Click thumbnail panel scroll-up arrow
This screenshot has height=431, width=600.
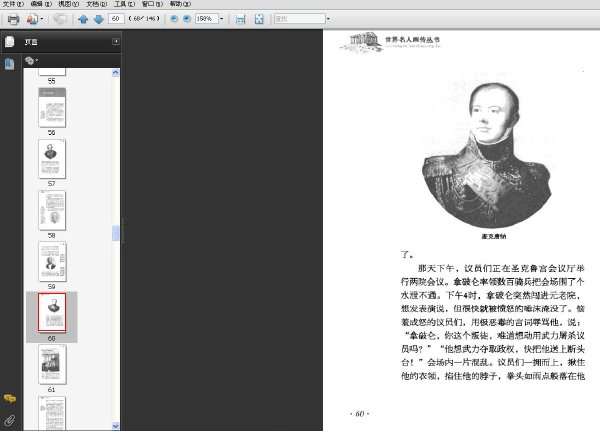coord(116,73)
